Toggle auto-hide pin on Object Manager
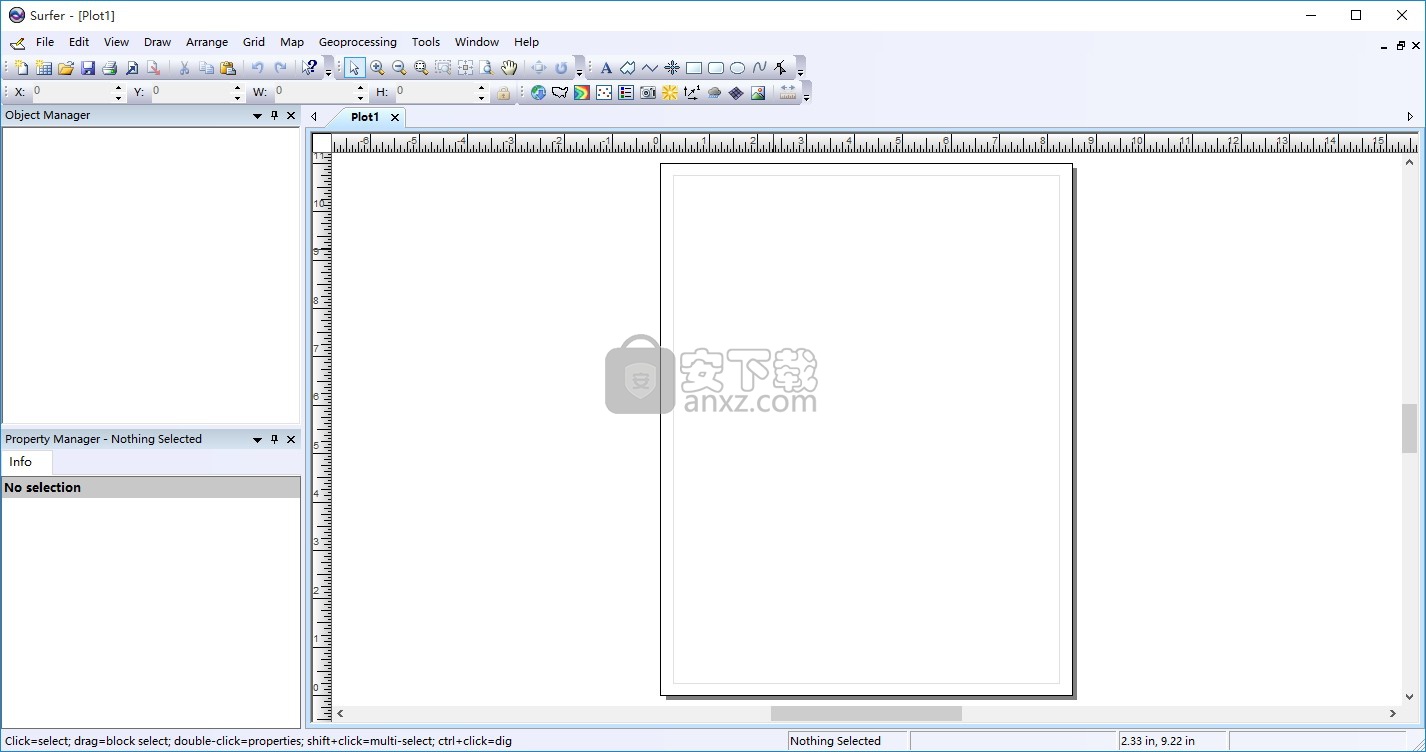Screen dimensions: 1426x752 [x=274, y=116]
